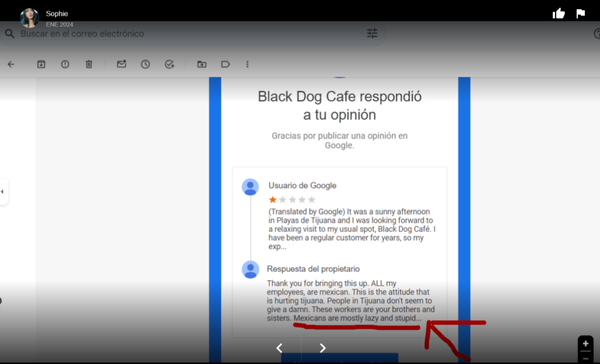The height and width of the screenshot is (364, 600).
Task: Click the 'Buscar en el correo electrónico' search field
Action: [191, 34]
